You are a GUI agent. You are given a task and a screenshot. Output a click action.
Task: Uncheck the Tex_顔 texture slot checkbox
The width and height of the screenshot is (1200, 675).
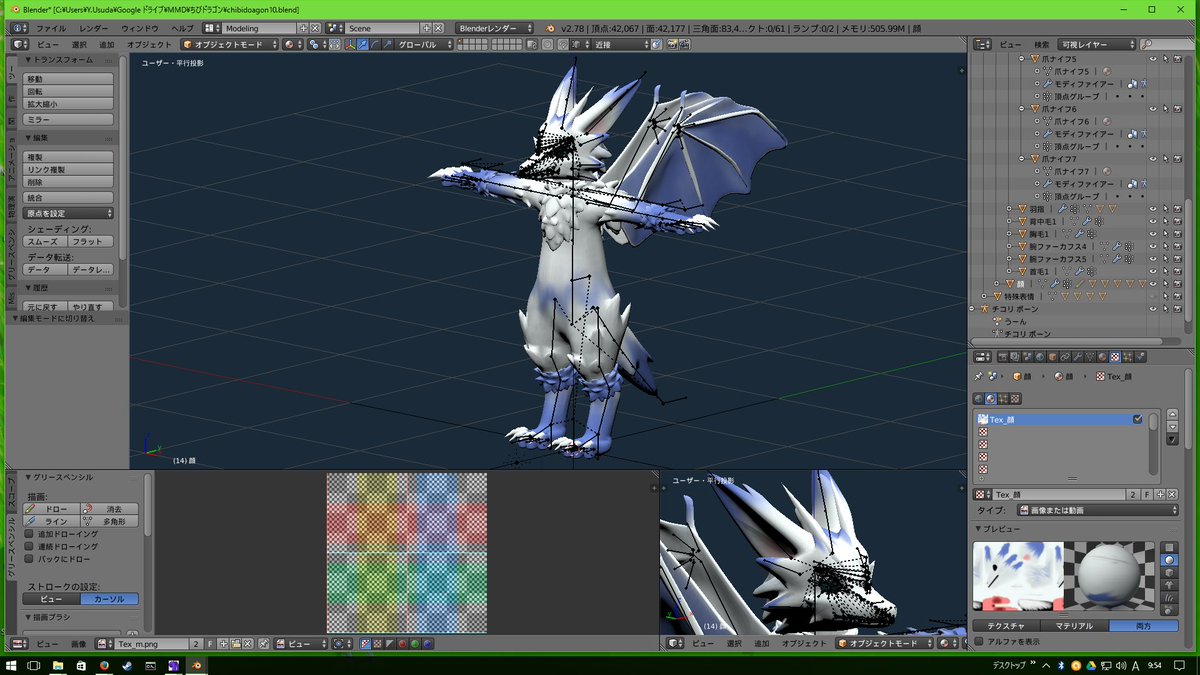(1138, 419)
